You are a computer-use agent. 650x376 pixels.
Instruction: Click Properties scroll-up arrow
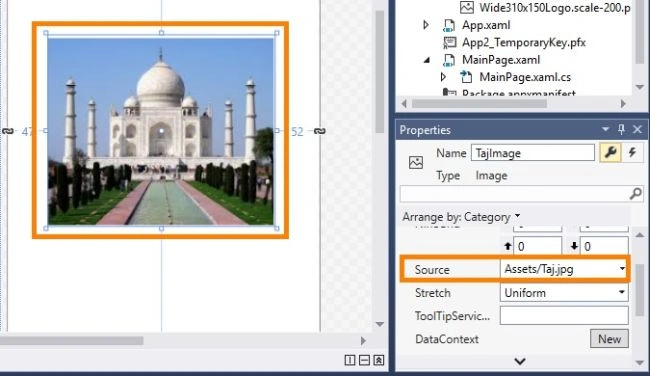click(x=640, y=235)
